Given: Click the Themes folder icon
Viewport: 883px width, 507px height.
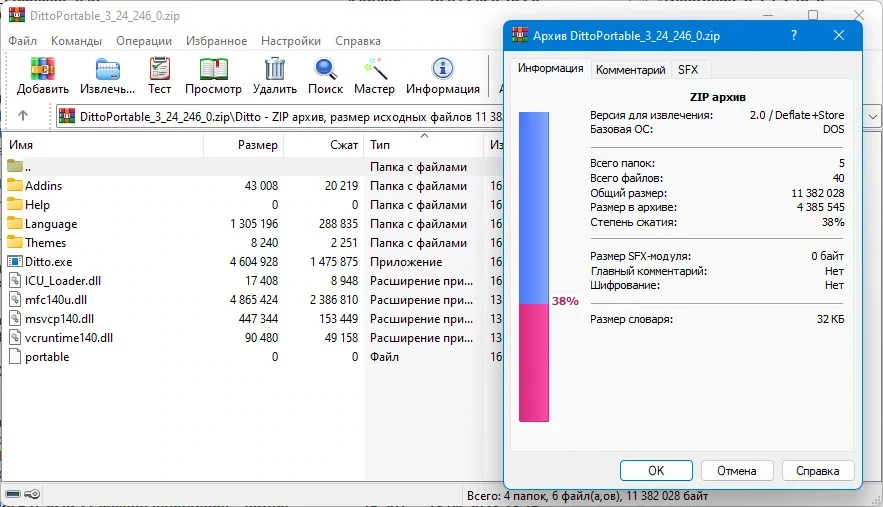Looking at the screenshot, I should [15, 243].
